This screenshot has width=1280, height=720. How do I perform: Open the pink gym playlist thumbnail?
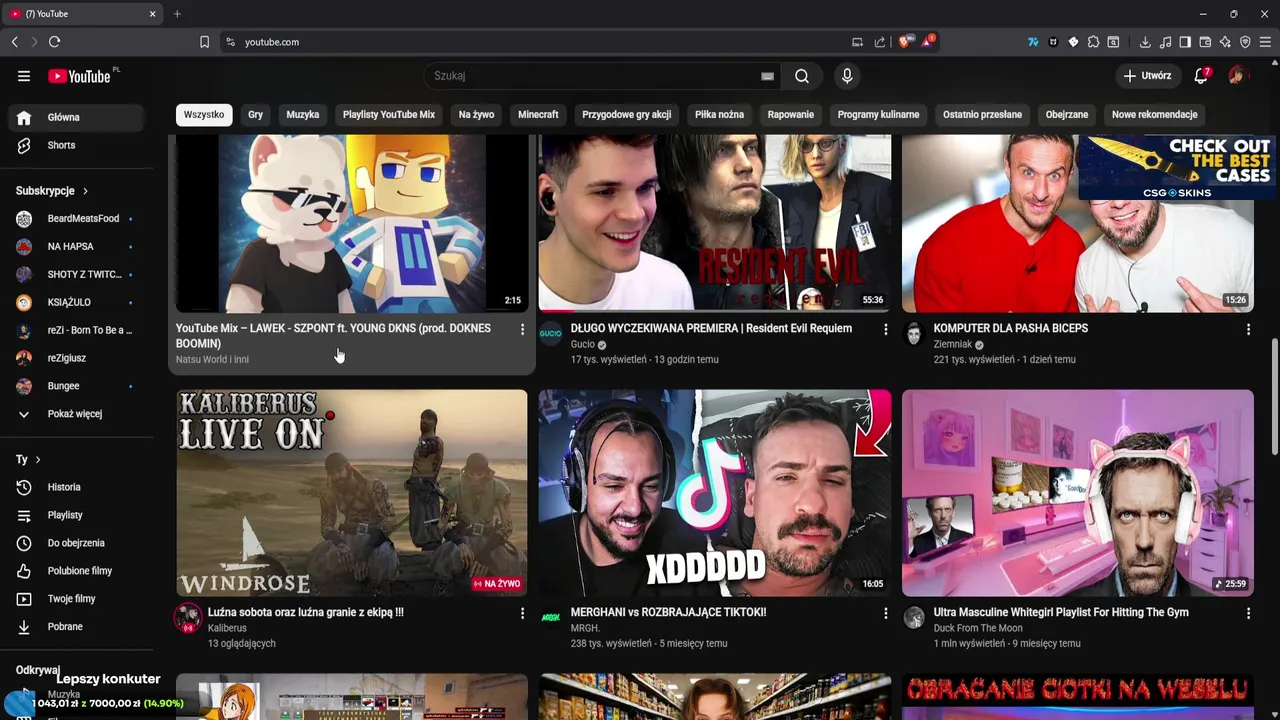point(1078,493)
